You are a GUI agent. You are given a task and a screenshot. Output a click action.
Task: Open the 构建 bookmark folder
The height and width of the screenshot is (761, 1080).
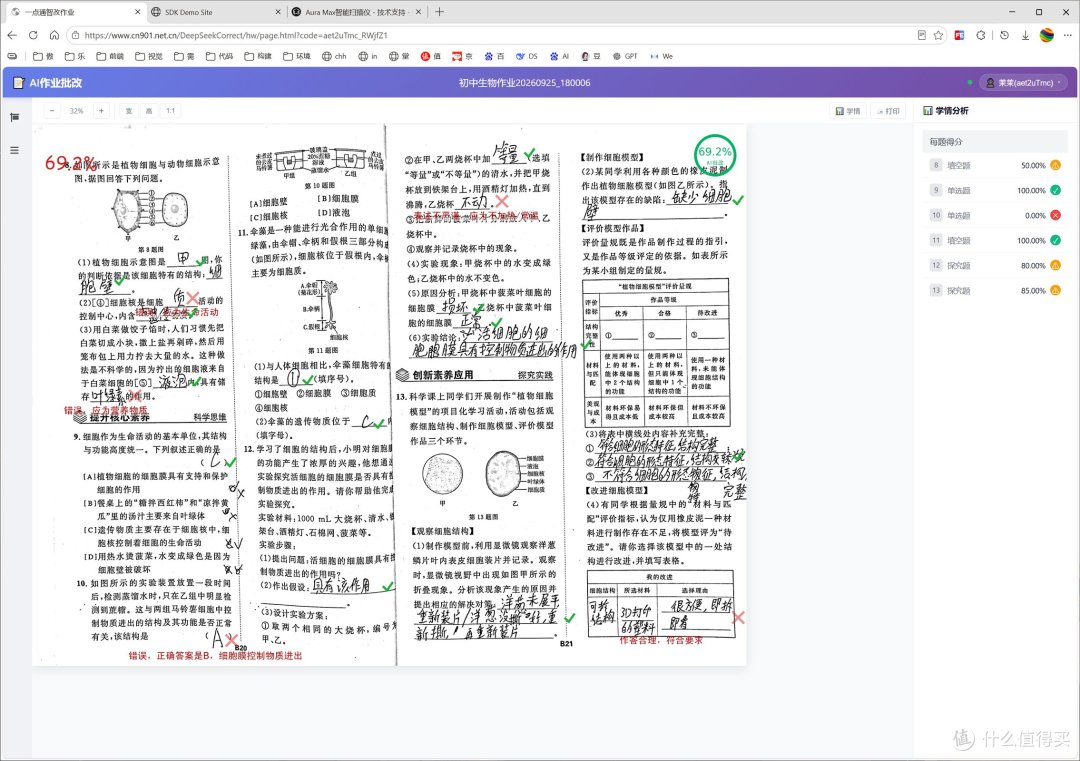(258, 56)
